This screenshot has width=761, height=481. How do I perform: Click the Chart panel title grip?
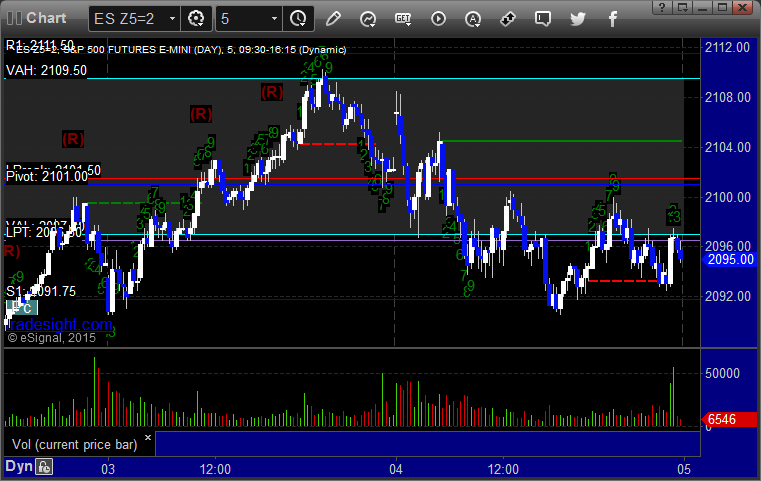(14, 18)
